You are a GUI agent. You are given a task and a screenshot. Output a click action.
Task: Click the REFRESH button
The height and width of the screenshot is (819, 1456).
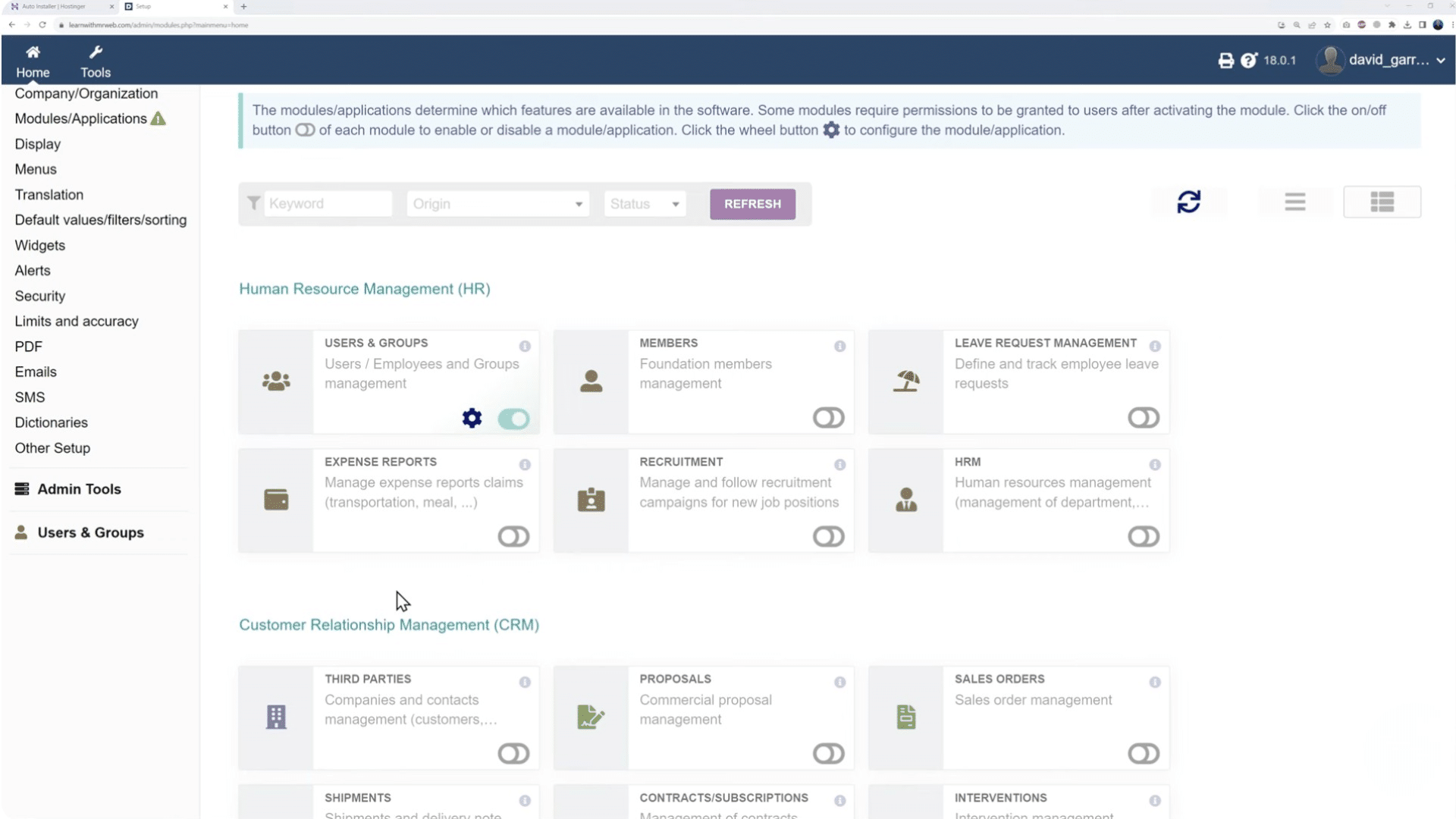[752, 204]
